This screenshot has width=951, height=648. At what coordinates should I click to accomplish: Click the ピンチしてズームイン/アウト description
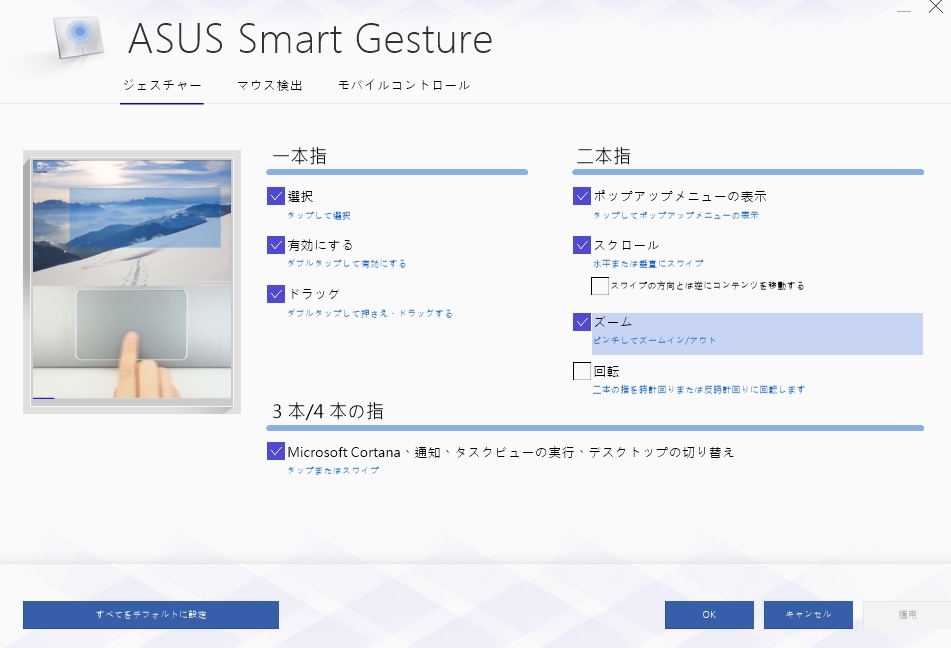(x=654, y=340)
